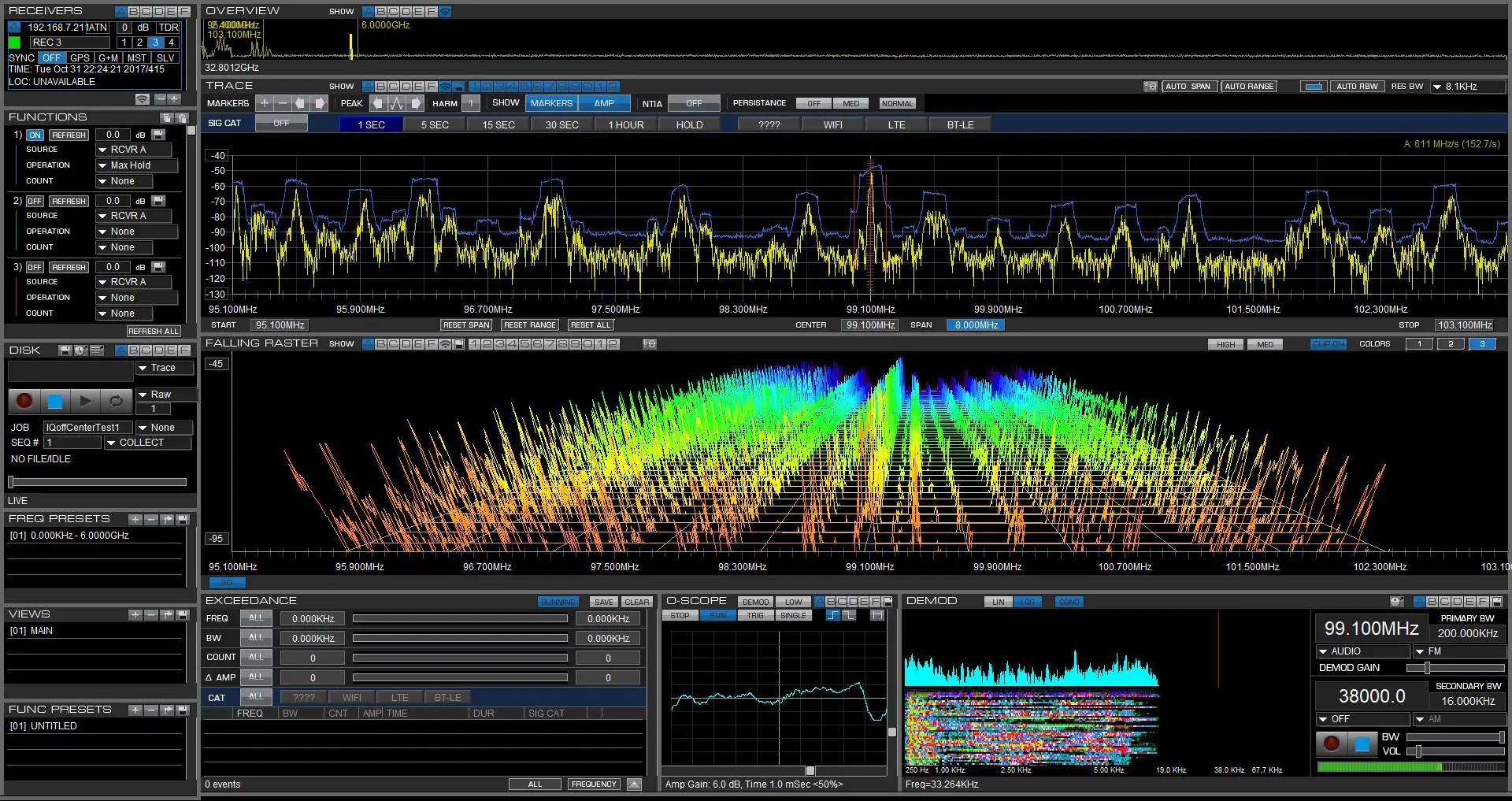Viewport: 1512px width, 801px height.
Task: Remove a marker with the minus icon
Action: 282,103
